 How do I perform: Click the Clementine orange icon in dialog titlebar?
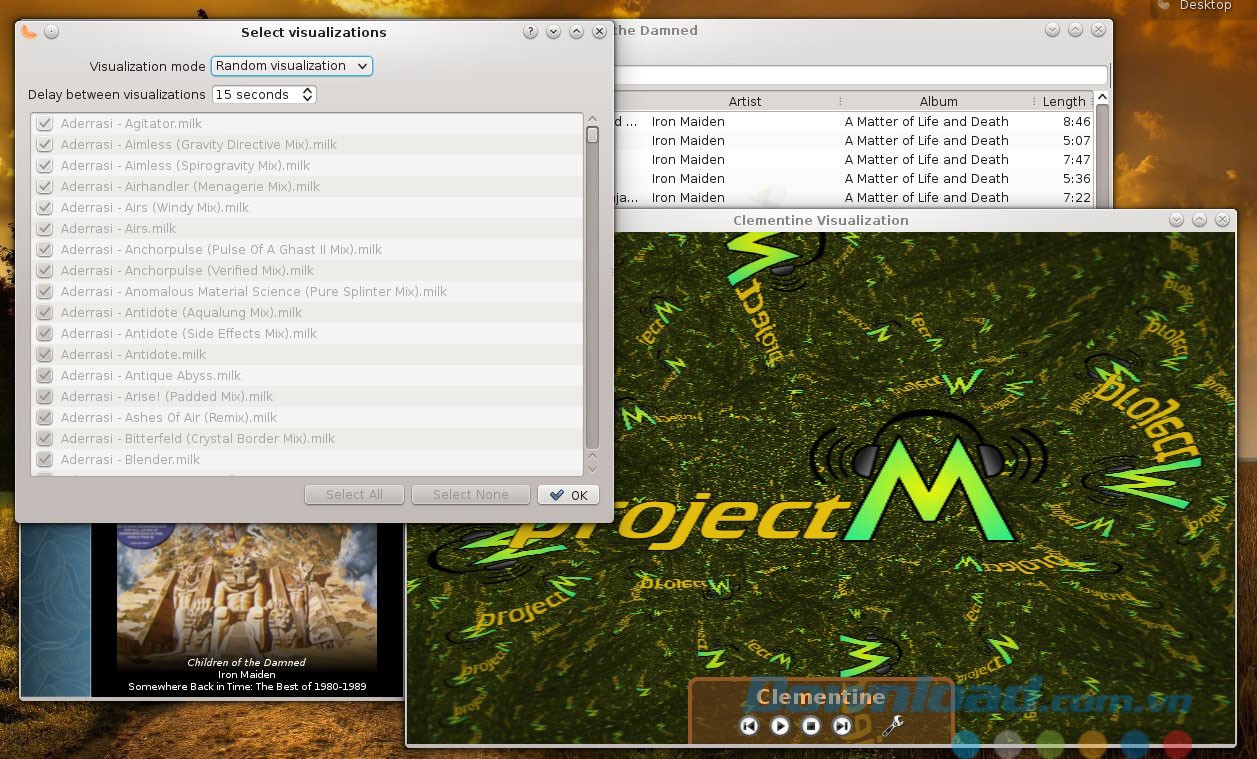(29, 31)
